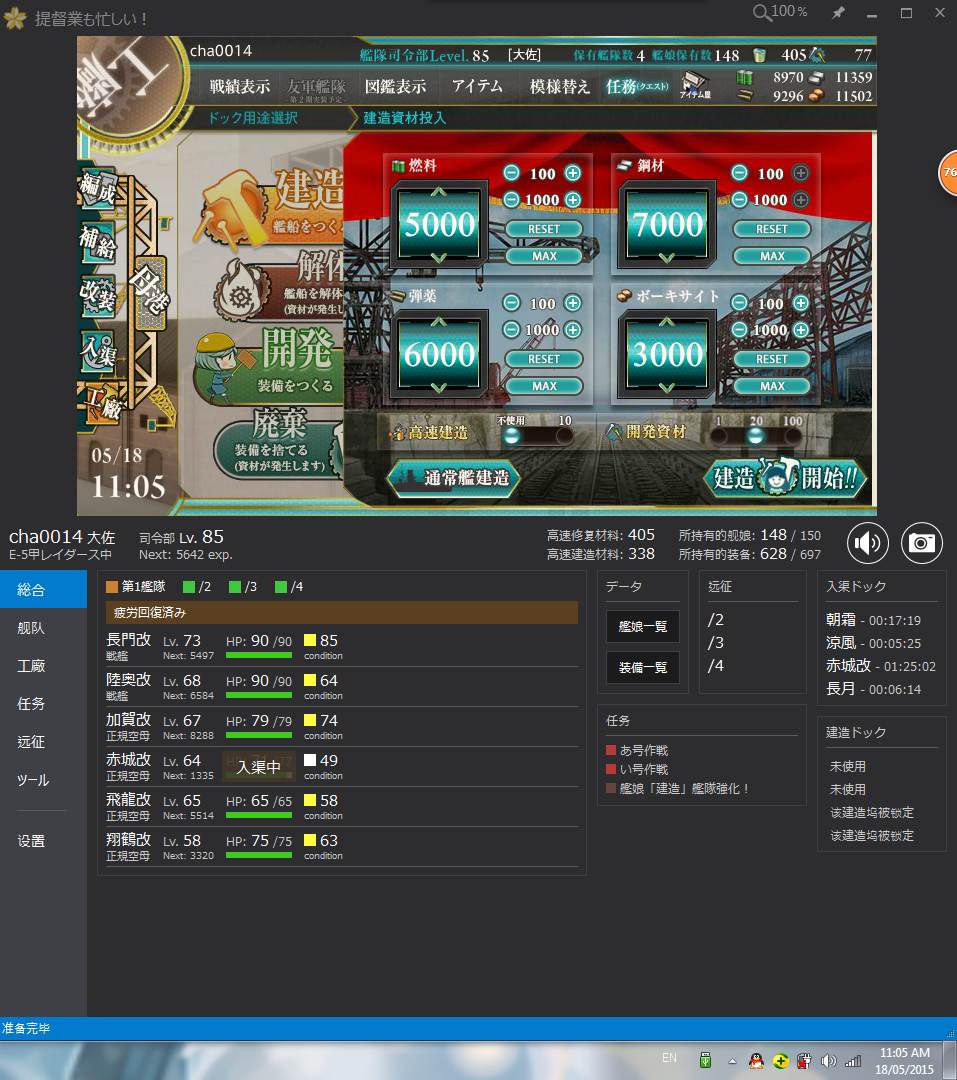Open the アイテム menu
Image resolution: width=957 pixels, height=1080 pixels.
click(477, 86)
